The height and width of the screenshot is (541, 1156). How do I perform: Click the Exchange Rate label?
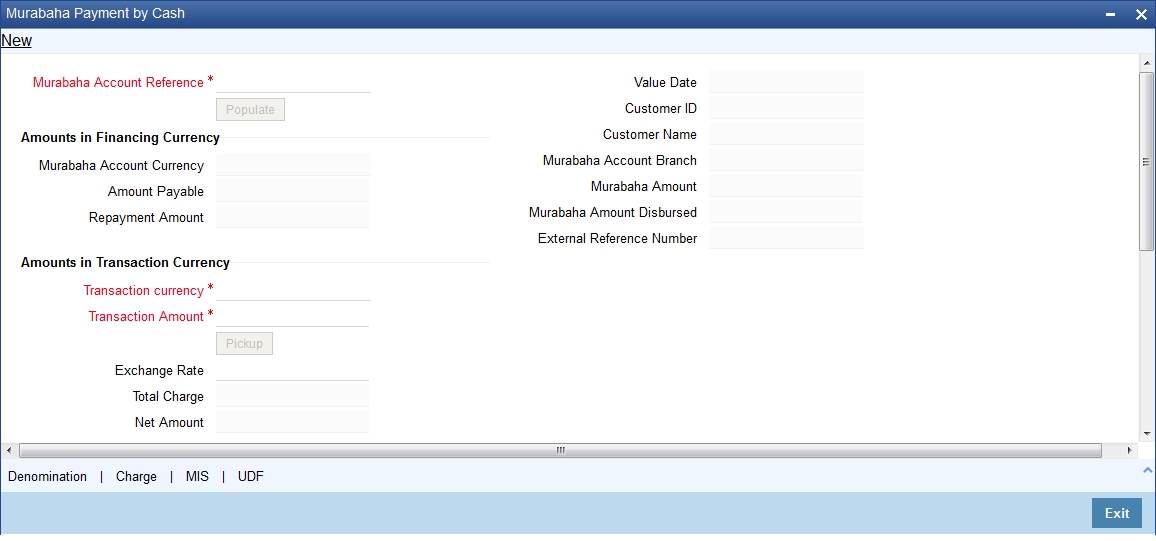coord(159,370)
